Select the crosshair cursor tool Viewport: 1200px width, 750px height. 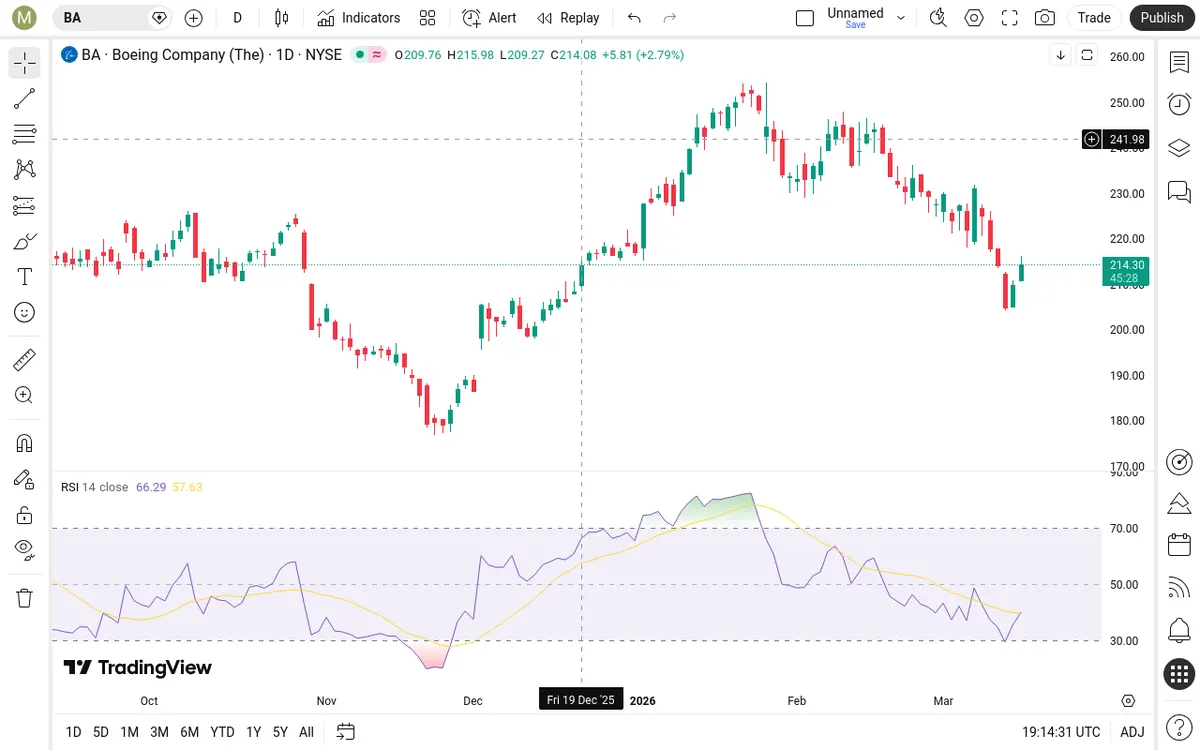(x=25, y=63)
